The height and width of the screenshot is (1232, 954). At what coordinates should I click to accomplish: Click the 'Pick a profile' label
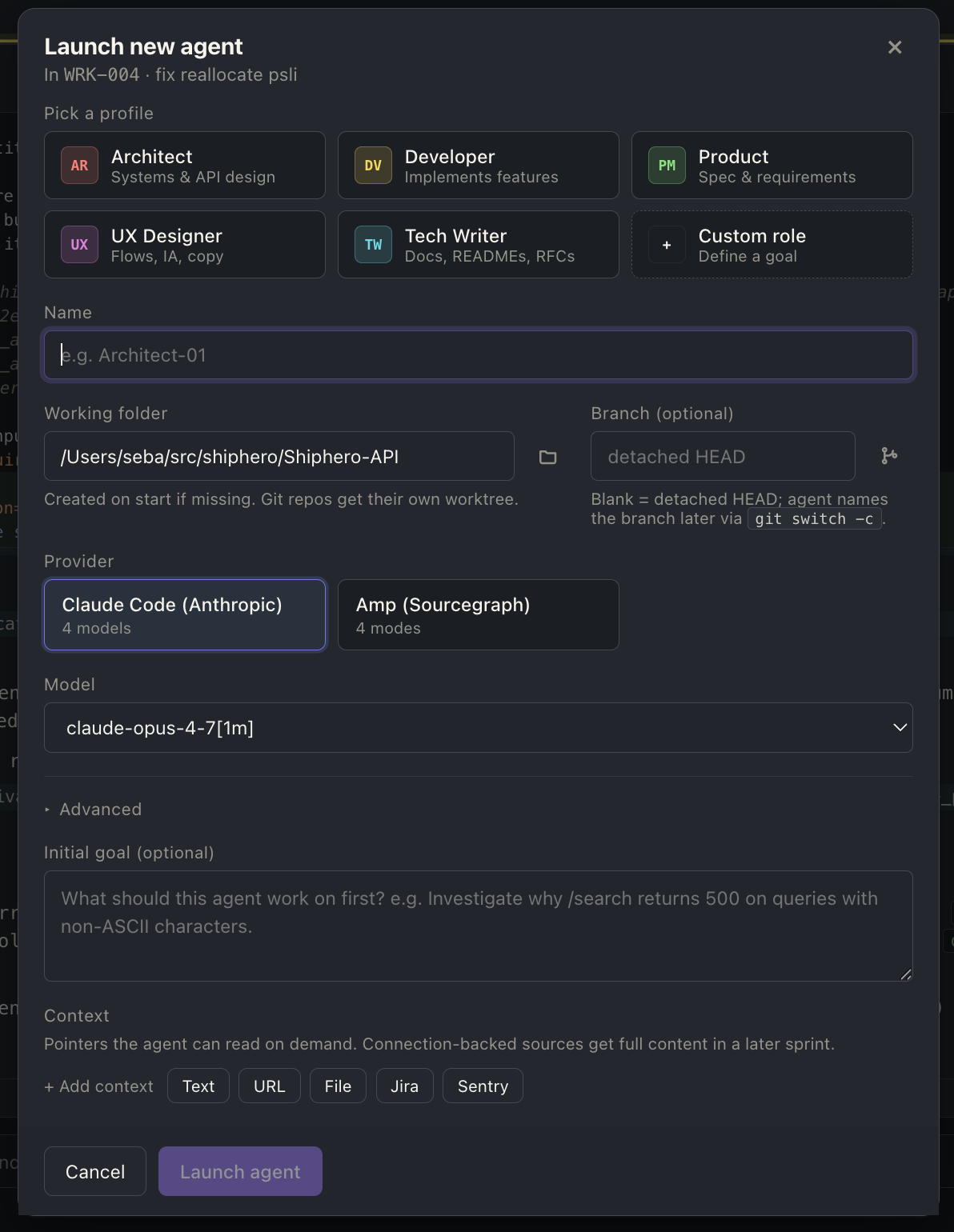(98, 114)
